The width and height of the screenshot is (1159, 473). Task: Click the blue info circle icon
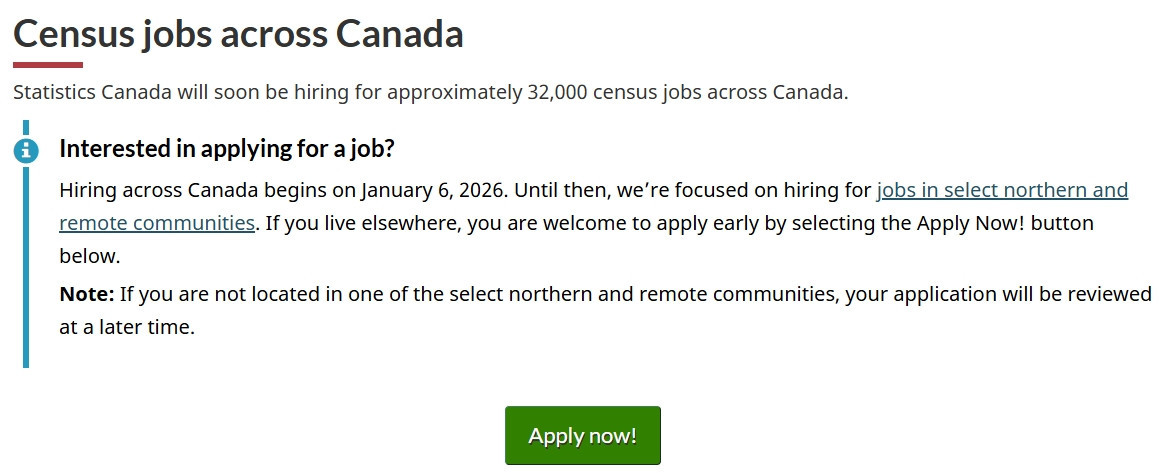click(x=26, y=151)
